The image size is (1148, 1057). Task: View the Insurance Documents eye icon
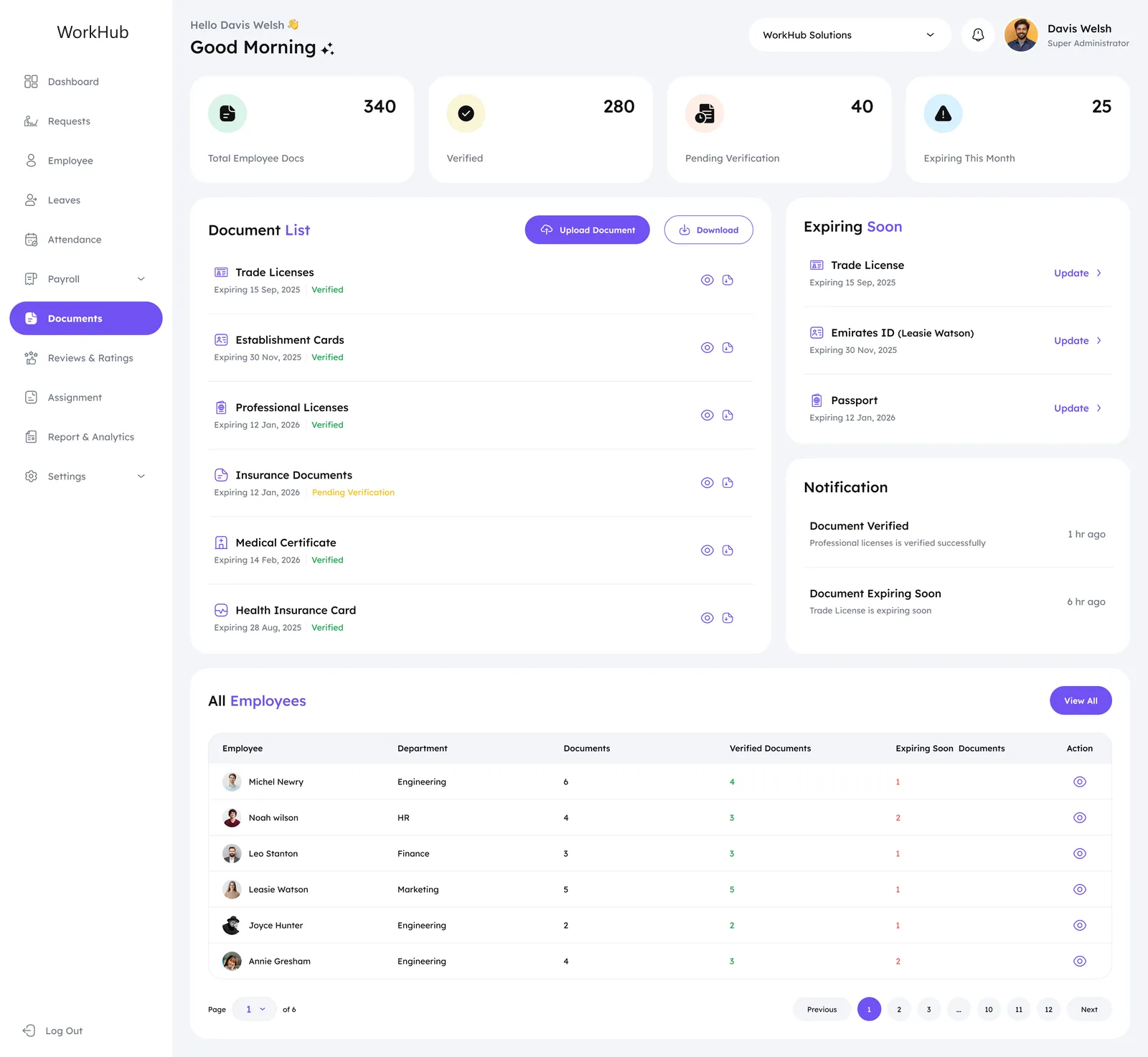707,483
